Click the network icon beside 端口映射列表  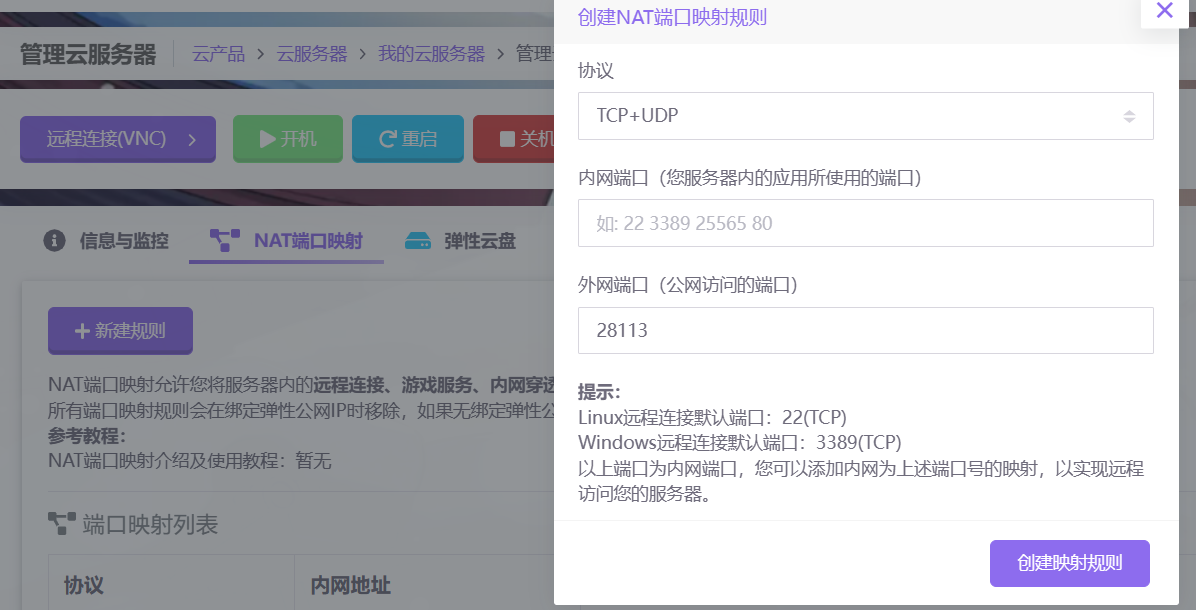[x=62, y=524]
